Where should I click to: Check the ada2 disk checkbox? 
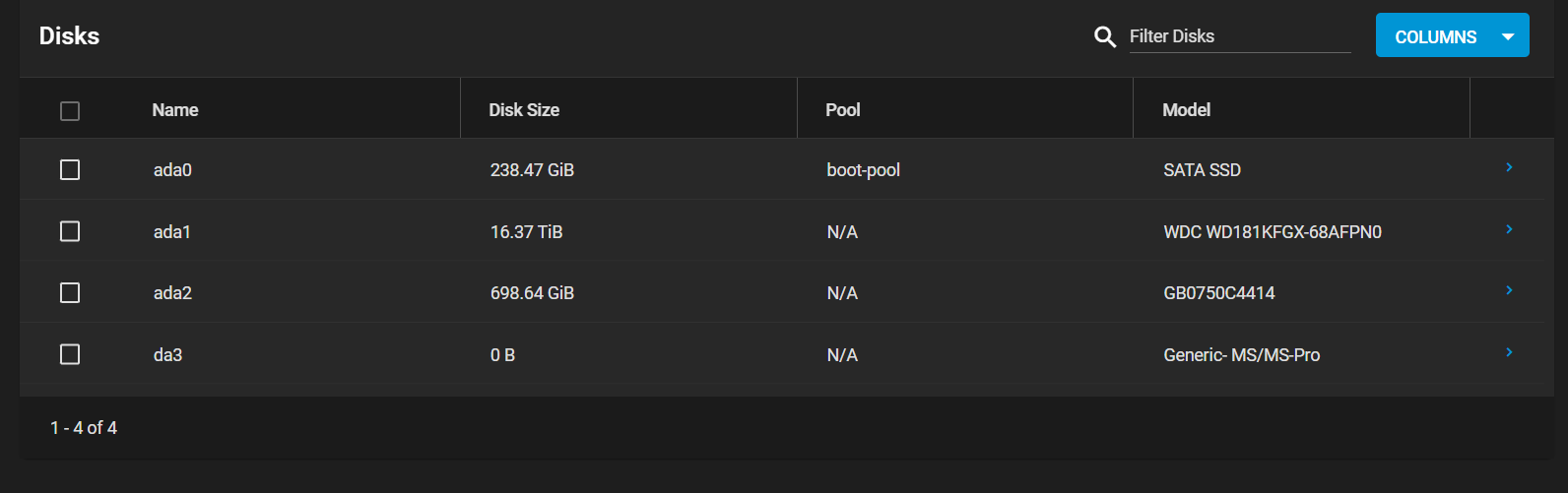70,293
